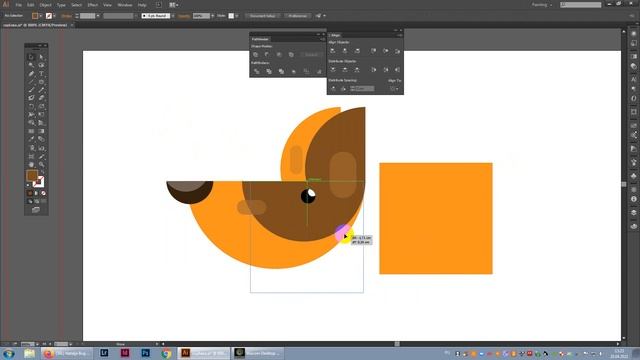Switch to Gradient fill mode in Tools panel
Image resolution: width=640 pixels, height=360 pixels.
[36, 193]
